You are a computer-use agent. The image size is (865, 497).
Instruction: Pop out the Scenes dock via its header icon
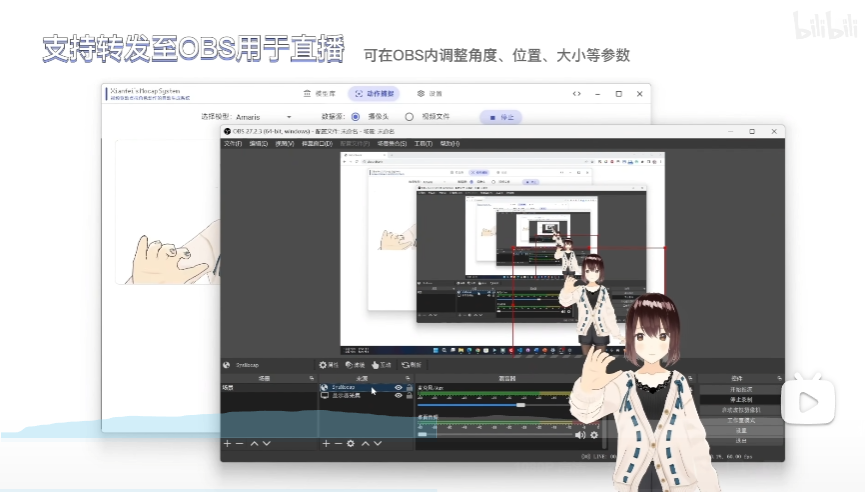[x=312, y=378]
